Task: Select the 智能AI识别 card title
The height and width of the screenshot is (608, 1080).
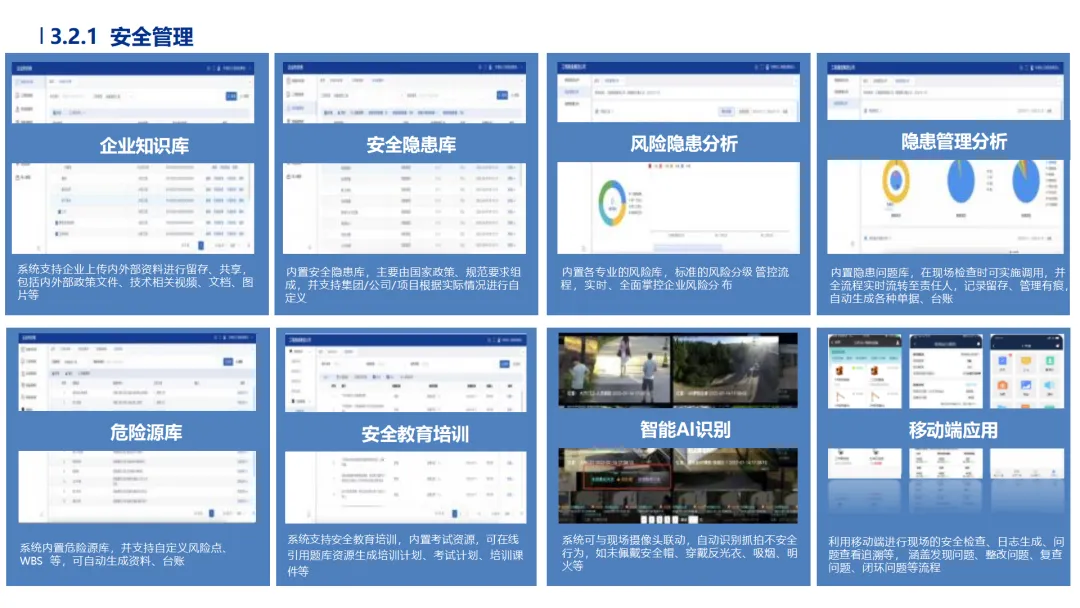Action: coord(685,430)
